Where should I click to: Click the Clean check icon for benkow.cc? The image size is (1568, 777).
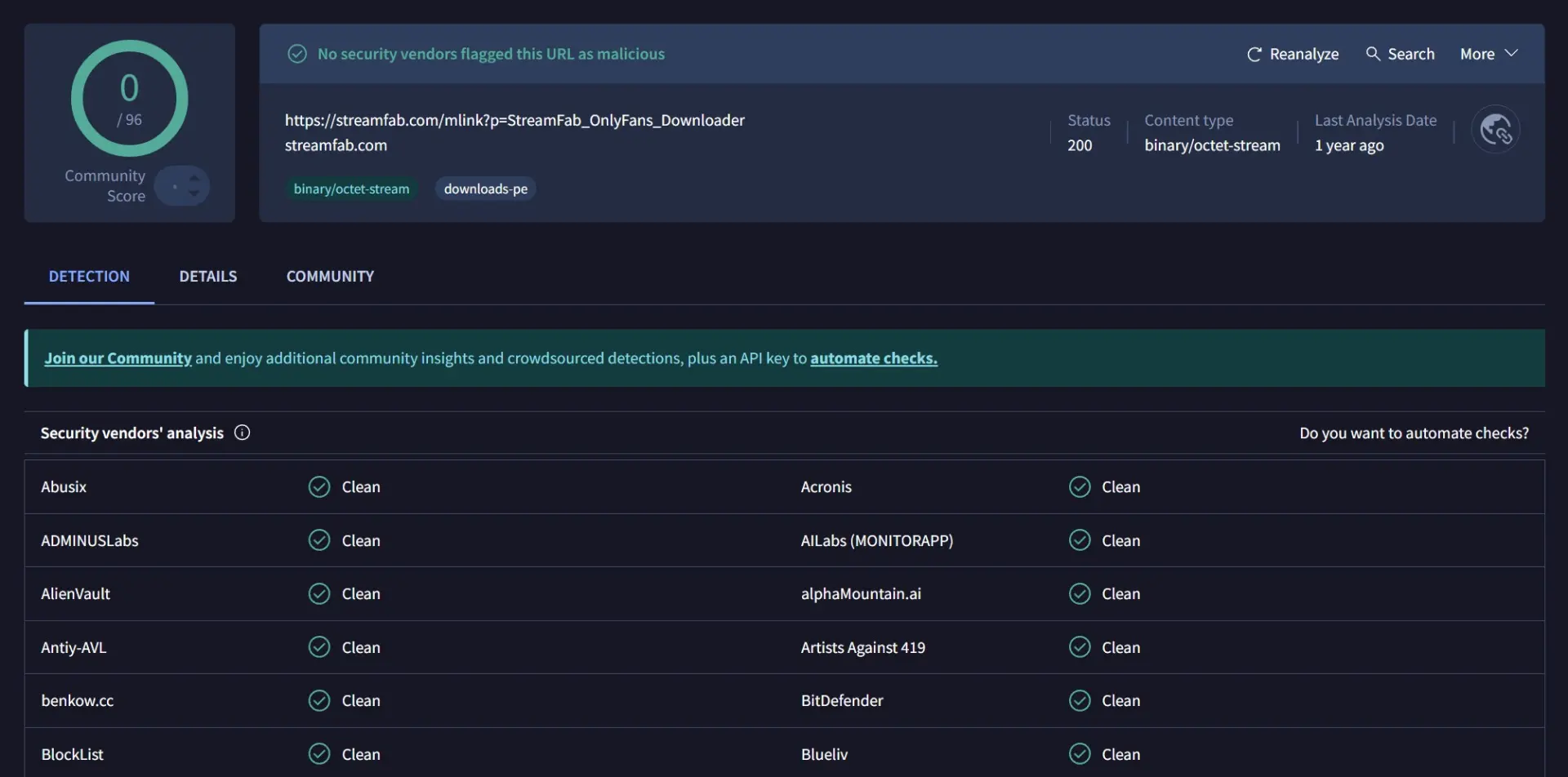tap(319, 700)
